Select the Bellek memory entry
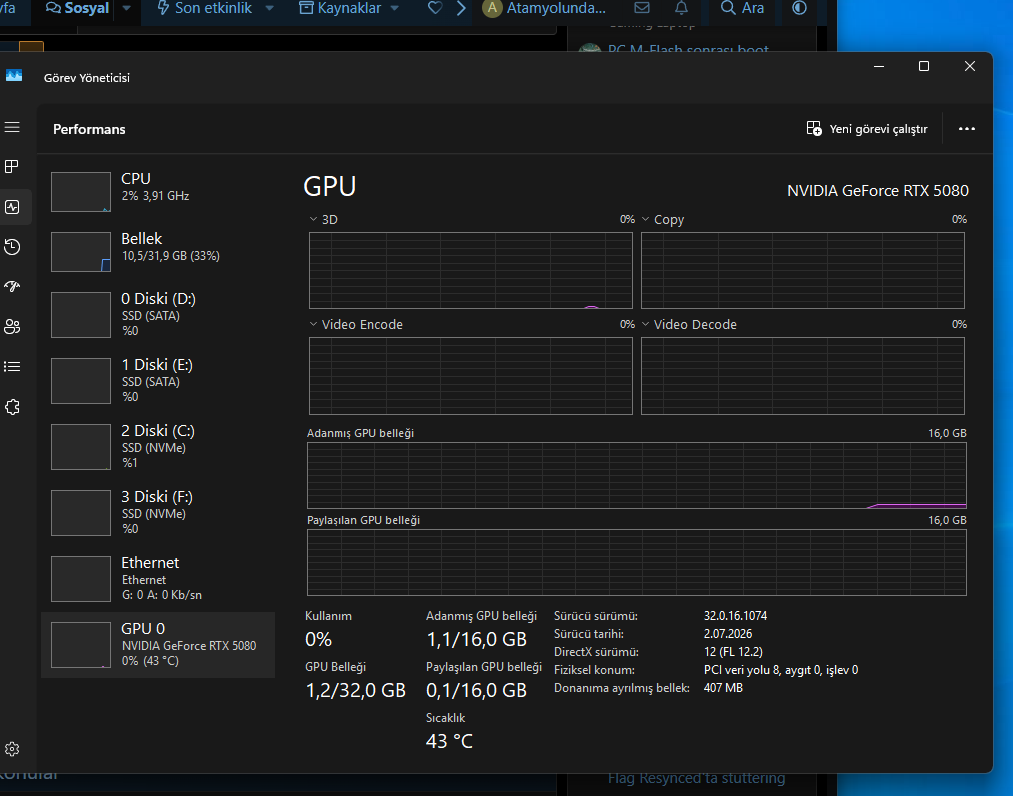 click(158, 251)
